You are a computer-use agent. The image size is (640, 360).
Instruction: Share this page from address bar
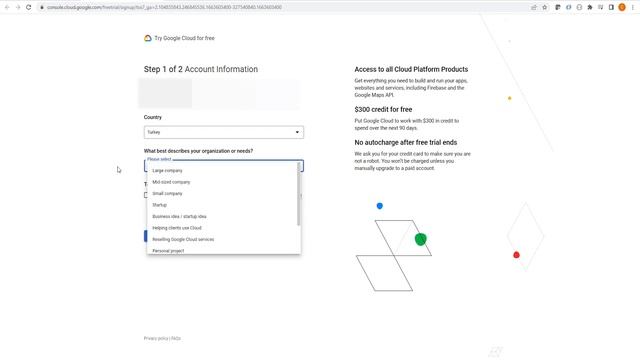(x=534, y=7)
